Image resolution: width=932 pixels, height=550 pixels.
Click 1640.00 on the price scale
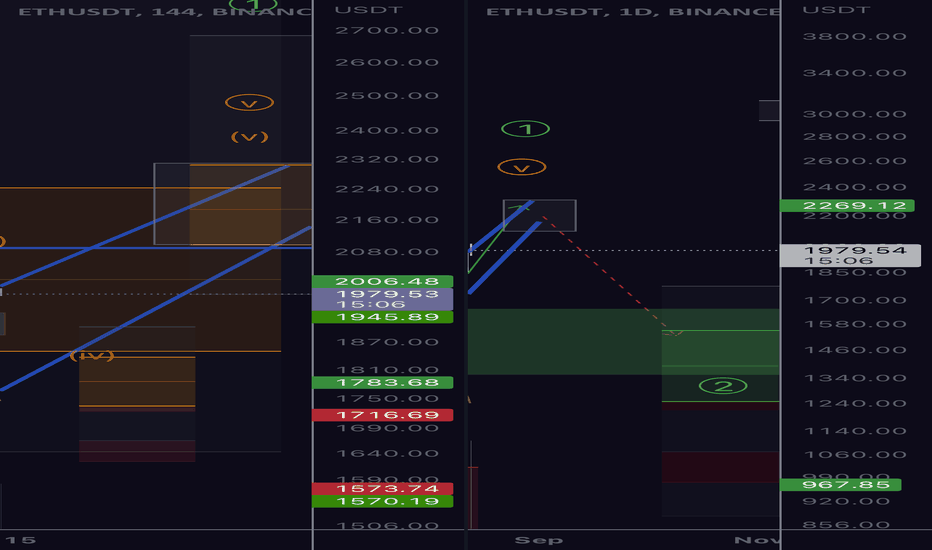click(387, 454)
